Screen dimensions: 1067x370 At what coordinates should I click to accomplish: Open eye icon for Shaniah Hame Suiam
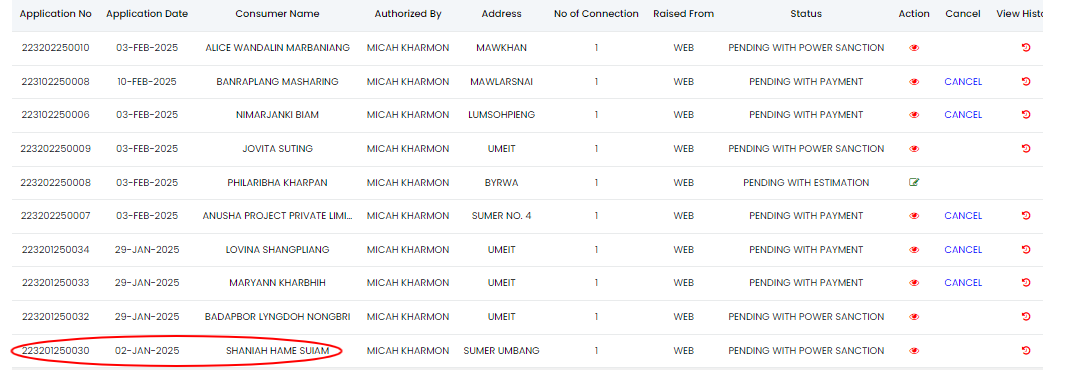[914, 351]
